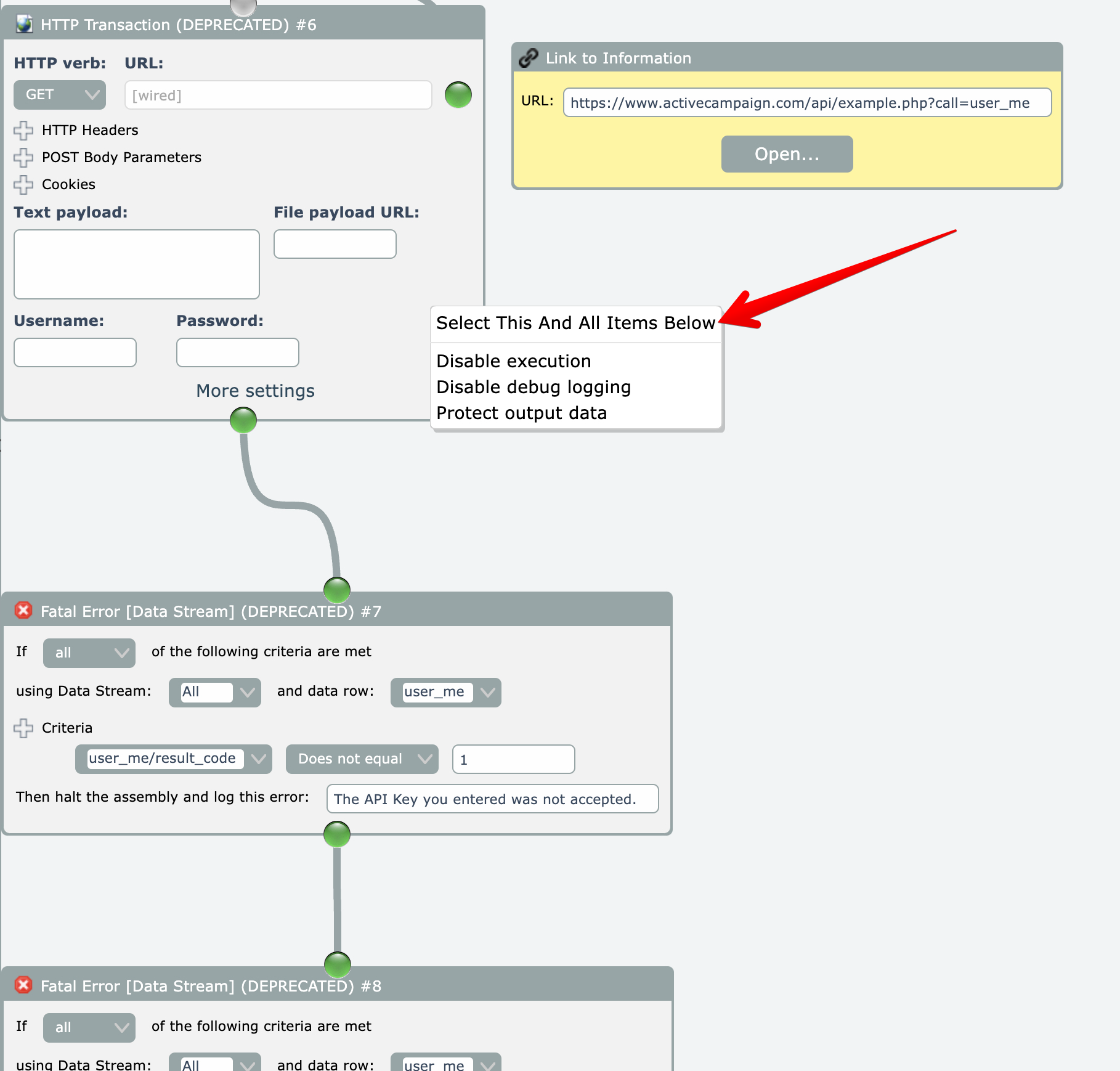Screen dimensions: 1120x1071
Task: Click the red error icon on Fatal Error #7
Action: coord(23,611)
